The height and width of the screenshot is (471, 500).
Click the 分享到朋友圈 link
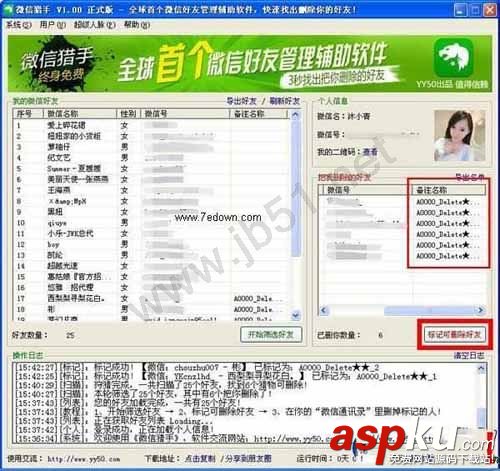coord(247,459)
